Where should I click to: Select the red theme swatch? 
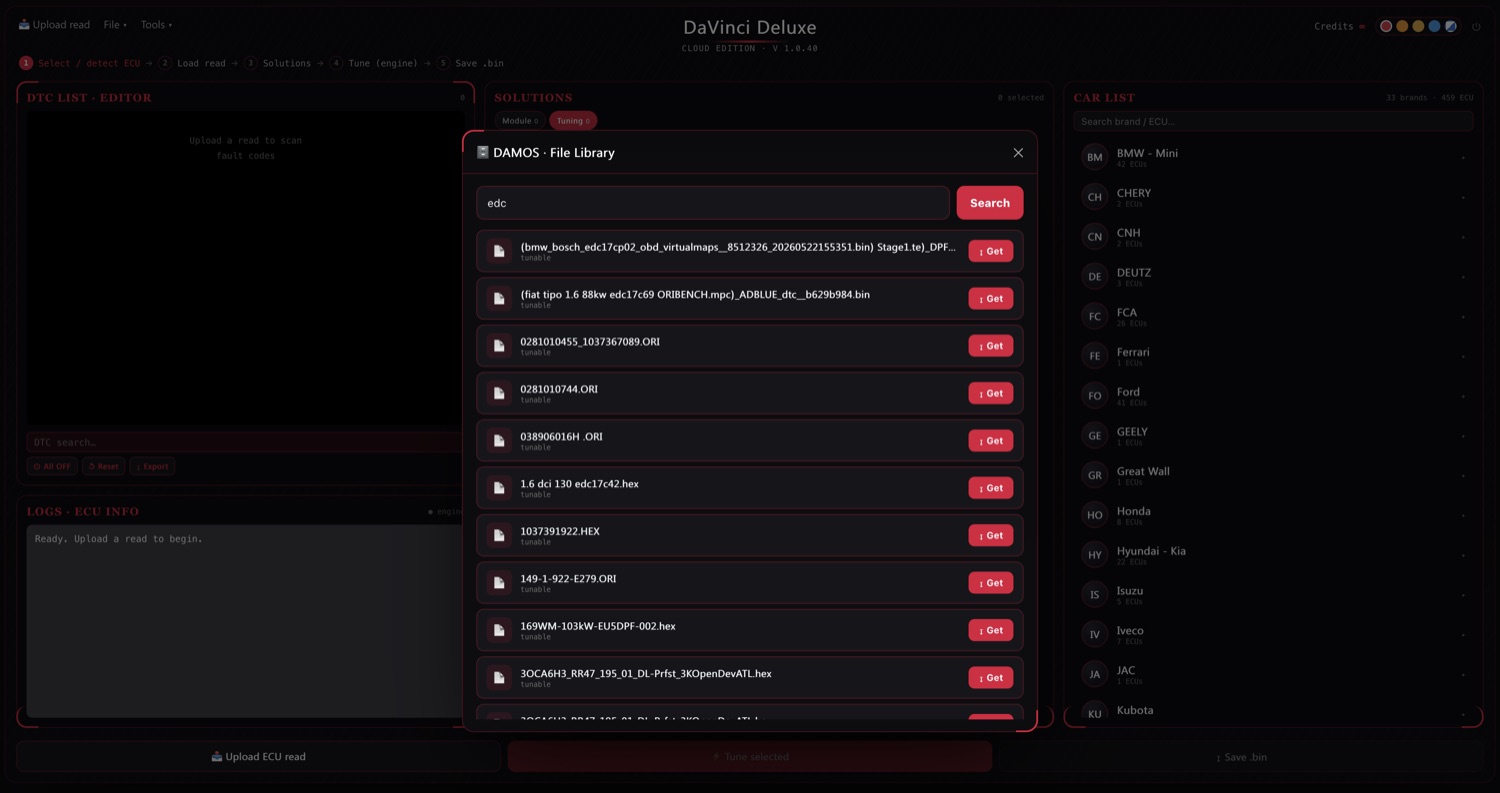click(1386, 26)
